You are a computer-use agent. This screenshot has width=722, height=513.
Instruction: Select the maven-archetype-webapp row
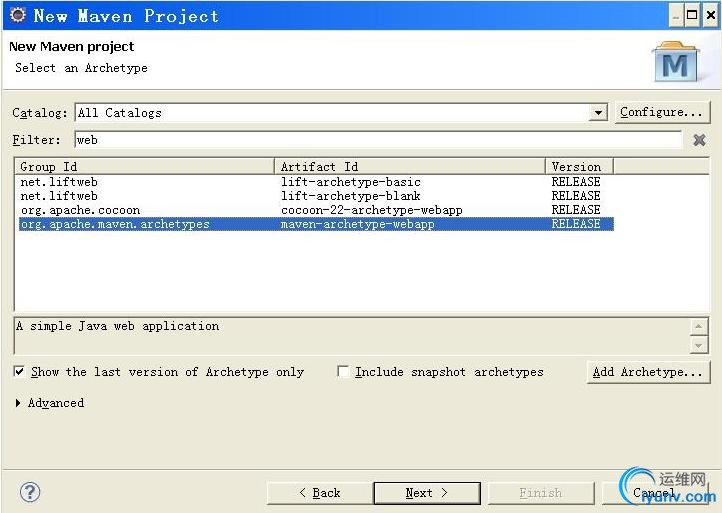(316, 224)
